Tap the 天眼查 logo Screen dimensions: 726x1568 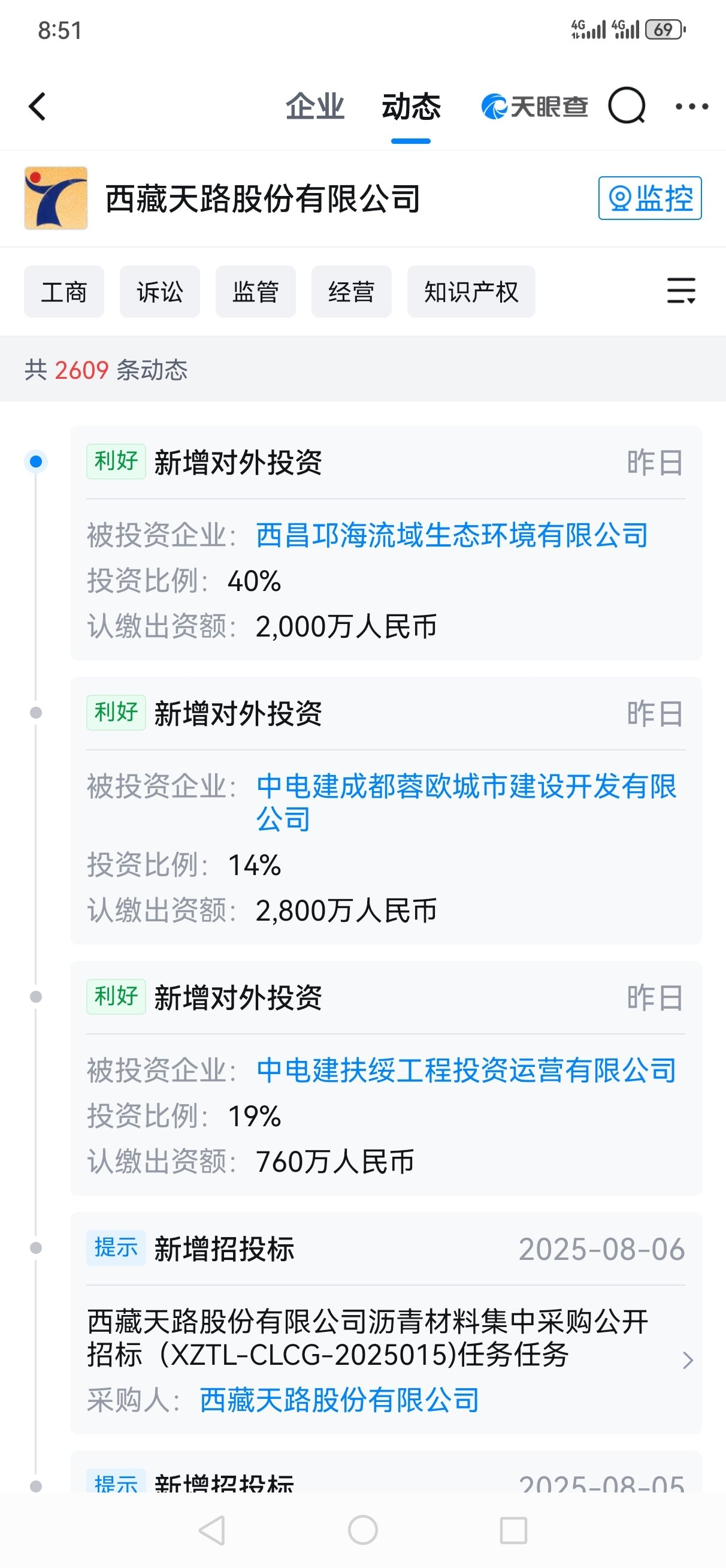coord(534,107)
